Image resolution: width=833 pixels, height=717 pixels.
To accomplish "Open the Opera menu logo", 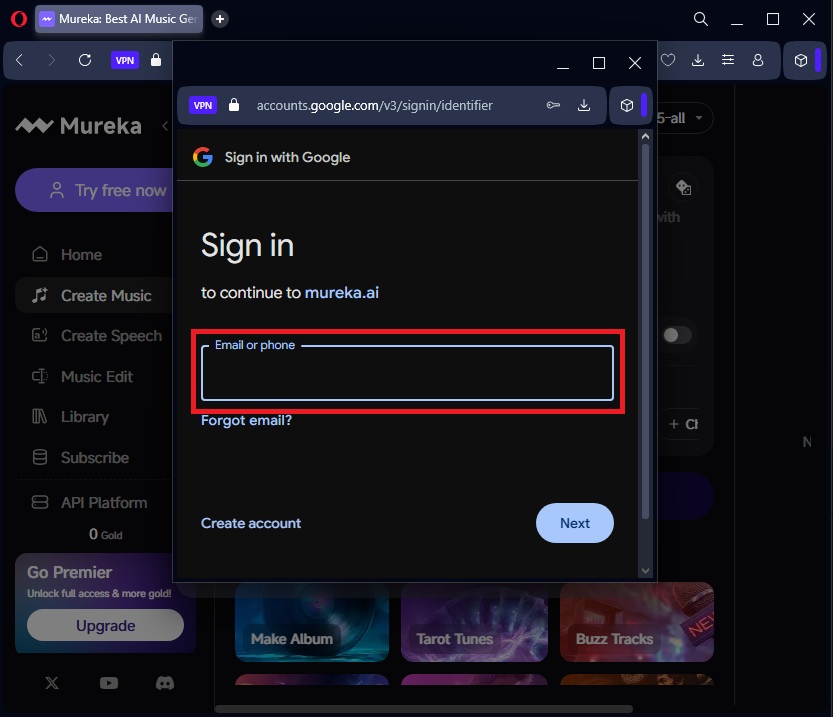I will (x=18, y=19).
